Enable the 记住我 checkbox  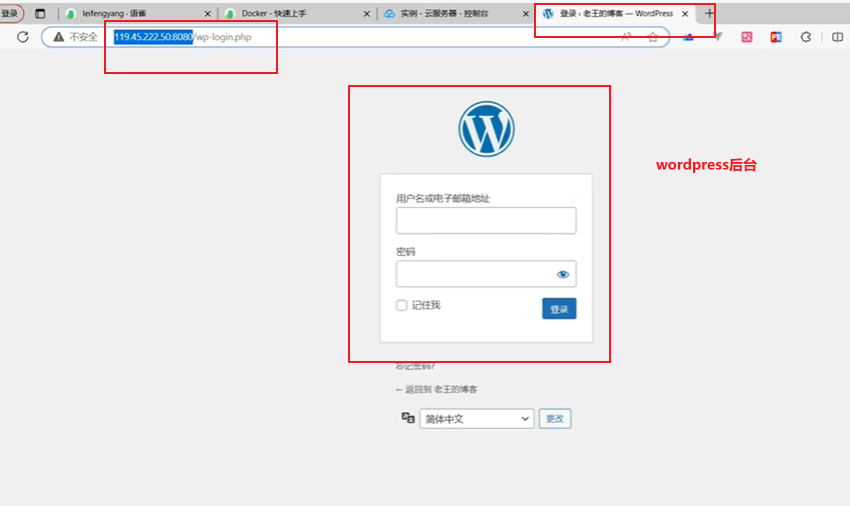402,305
